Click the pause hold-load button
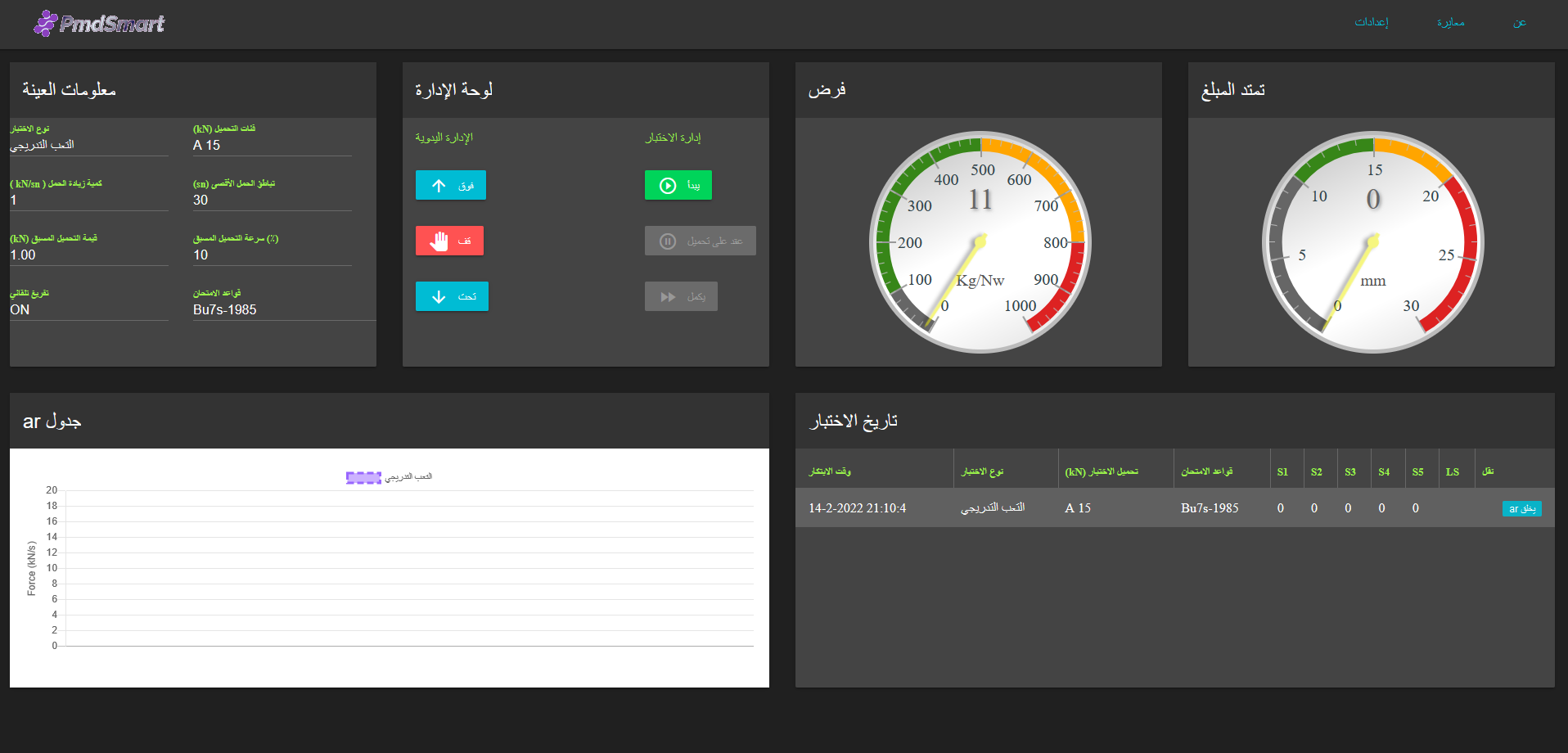Viewport: 1568px width, 753px height. click(700, 241)
